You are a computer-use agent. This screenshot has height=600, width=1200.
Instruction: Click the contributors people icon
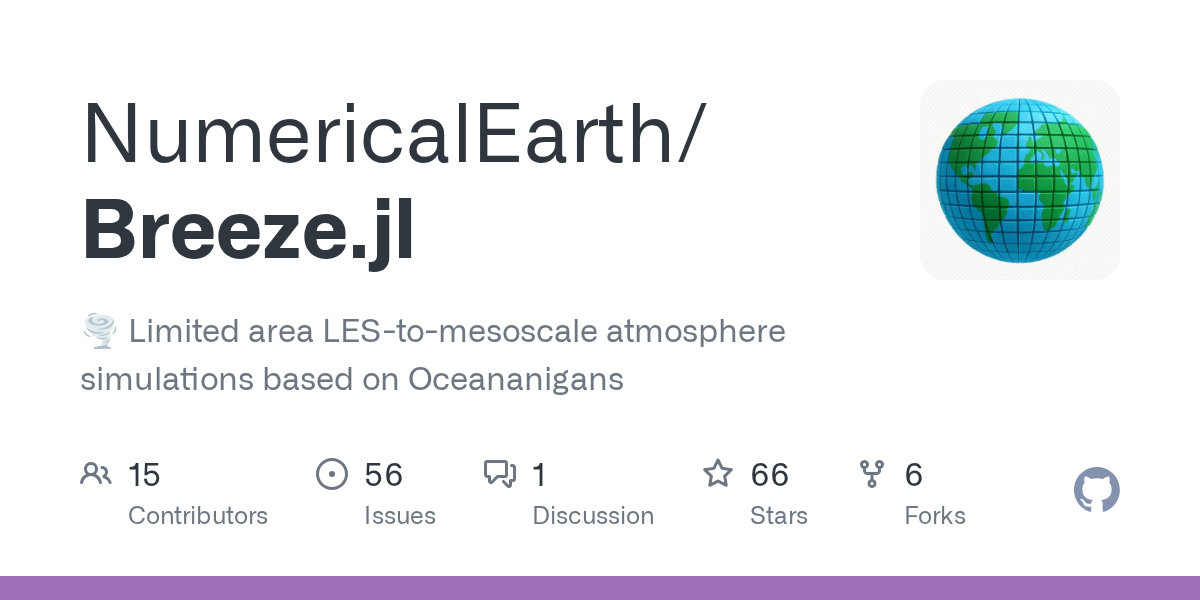(x=96, y=474)
